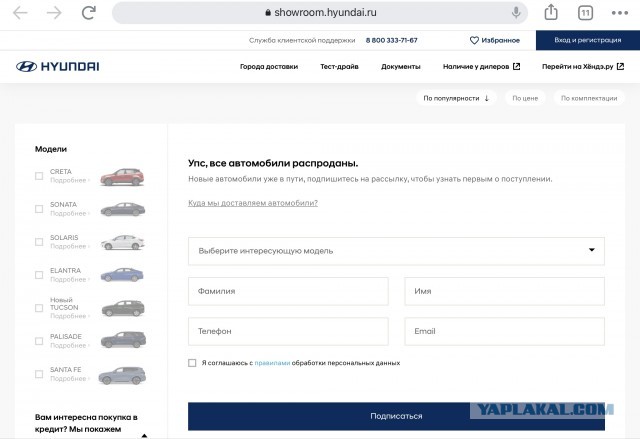Check the SONATA model checkbox

(39, 209)
